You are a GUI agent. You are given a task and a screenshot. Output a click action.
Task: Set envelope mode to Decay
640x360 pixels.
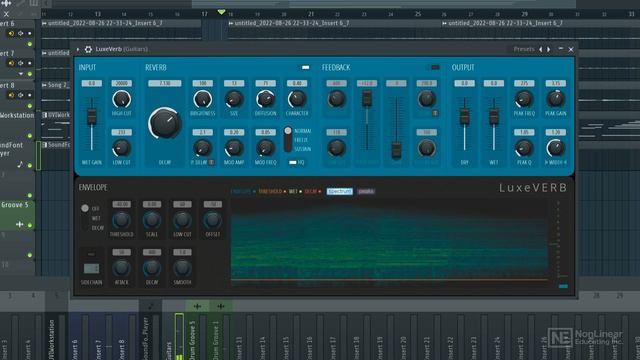pyautogui.click(x=98, y=228)
